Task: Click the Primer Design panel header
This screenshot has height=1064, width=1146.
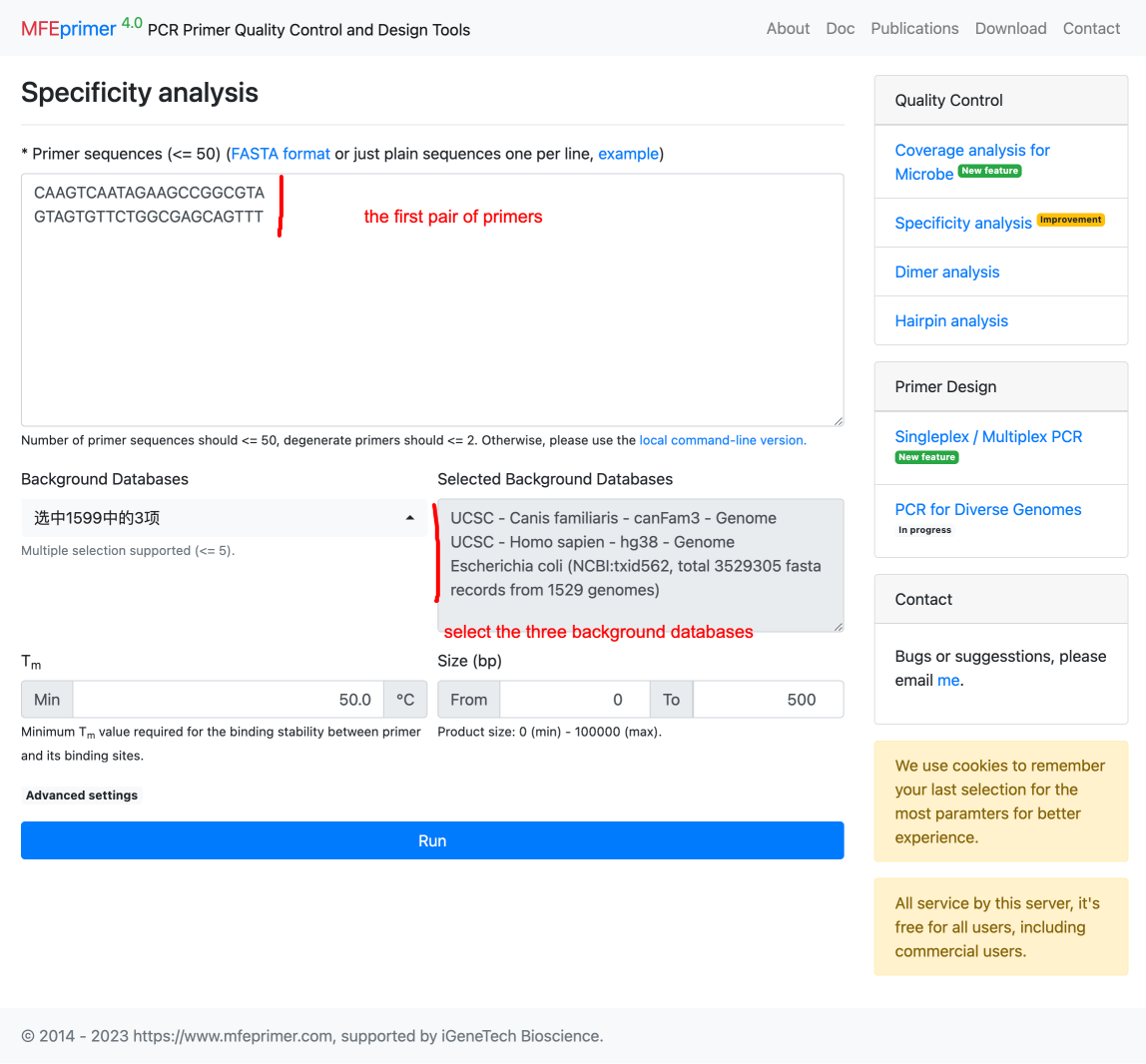Action: tap(1001, 386)
